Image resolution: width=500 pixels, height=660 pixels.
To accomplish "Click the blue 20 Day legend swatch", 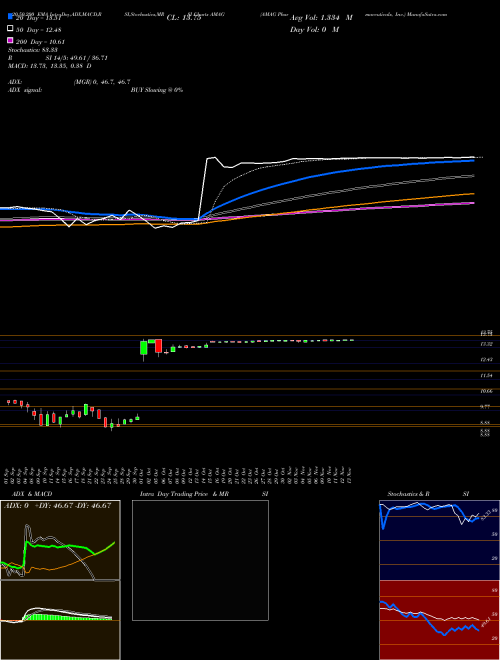I will (x=11, y=17).
